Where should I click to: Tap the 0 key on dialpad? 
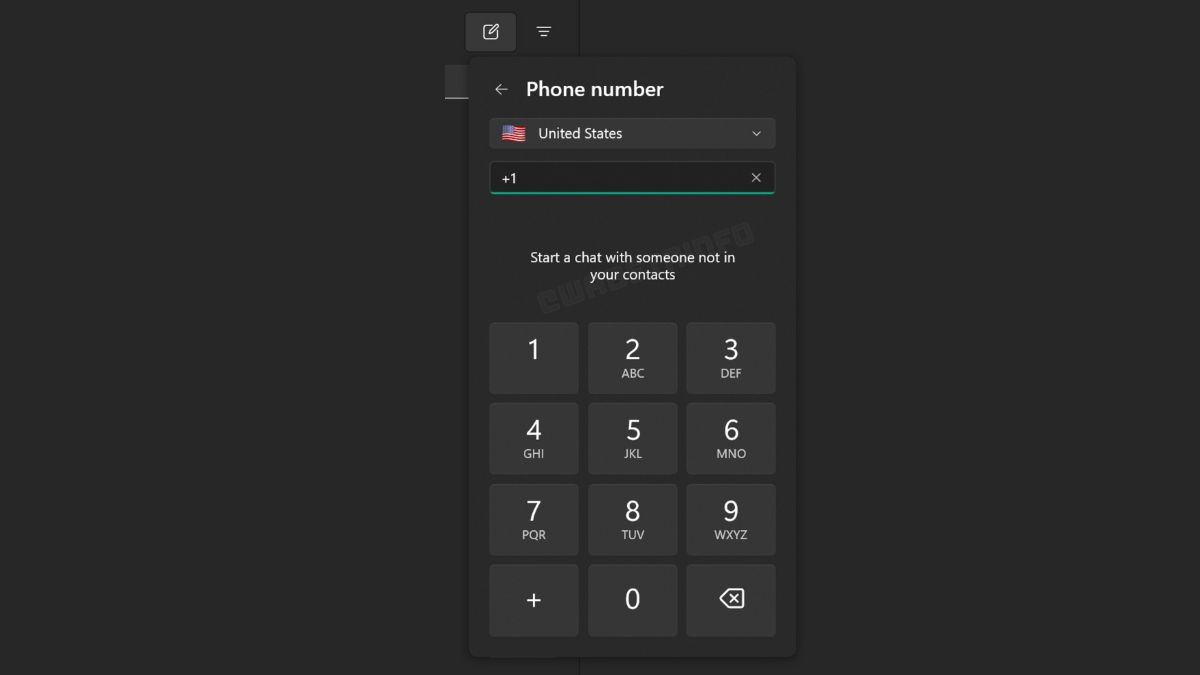(633, 600)
